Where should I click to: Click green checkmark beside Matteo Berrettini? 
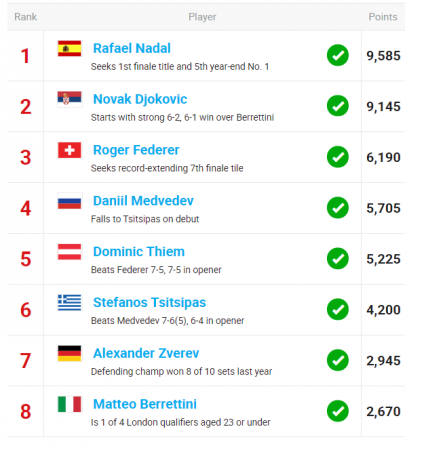[x=338, y=411]
